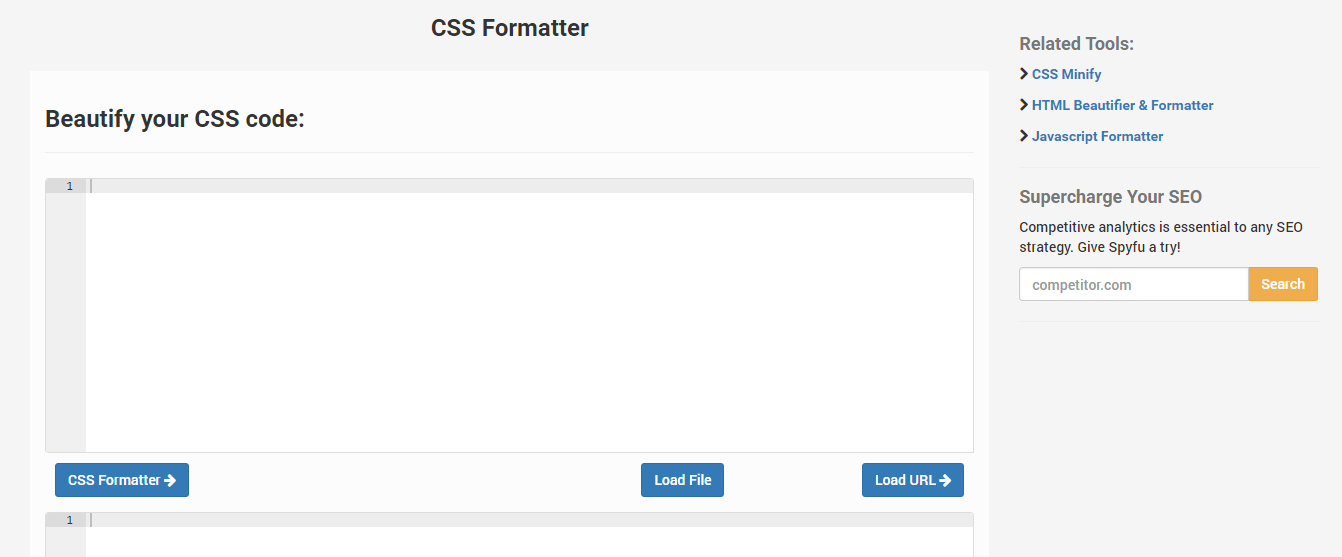
Task: Open the CSS Minify tool link
Action: pos(1066,74)
